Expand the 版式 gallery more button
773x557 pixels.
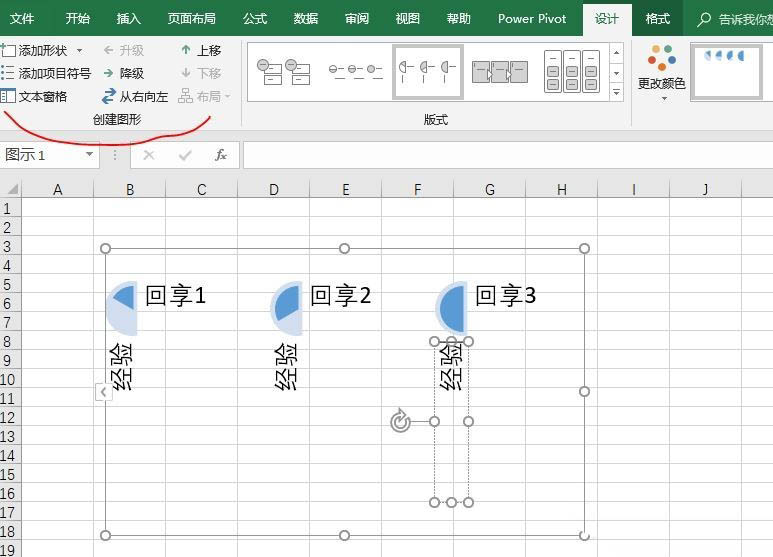click(616, 92)
